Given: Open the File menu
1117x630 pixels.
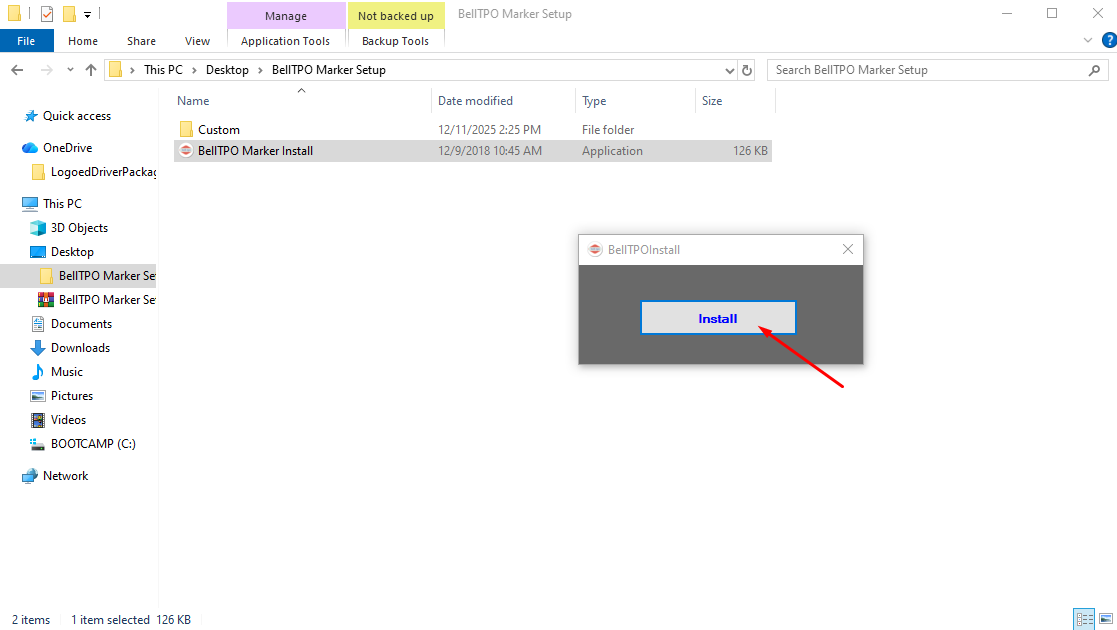Looking at the screenshot, I should [26, 41].
